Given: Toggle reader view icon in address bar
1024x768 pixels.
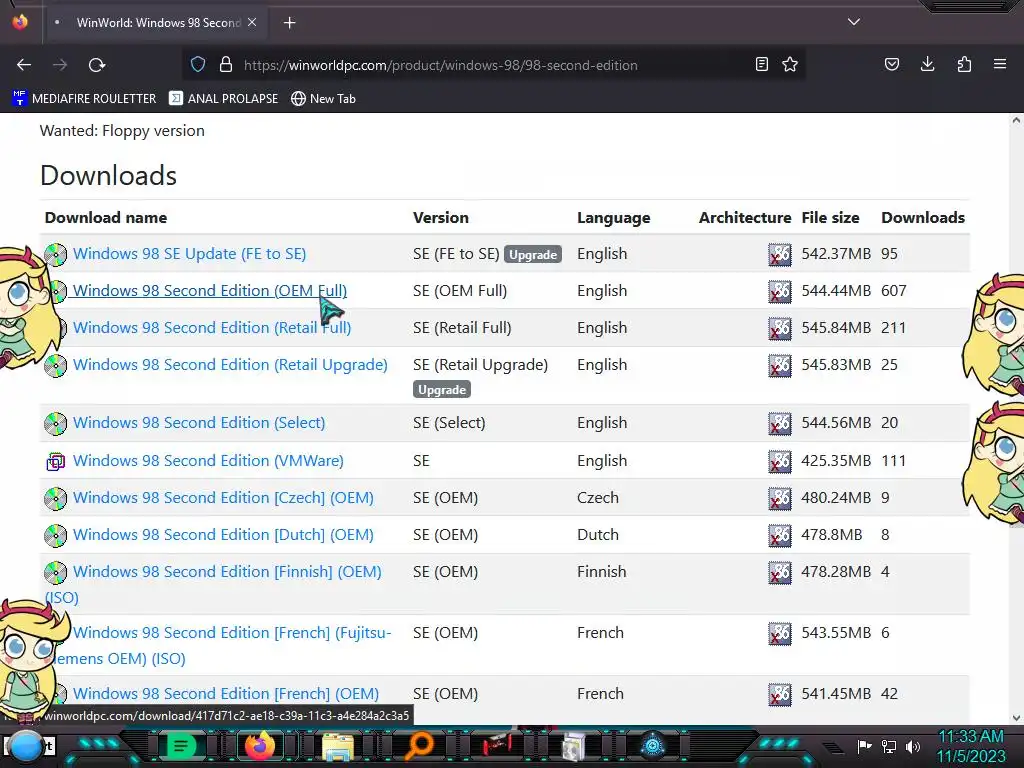Looking at the screenshot, I should pyautogui.click(x=761, y=65).
